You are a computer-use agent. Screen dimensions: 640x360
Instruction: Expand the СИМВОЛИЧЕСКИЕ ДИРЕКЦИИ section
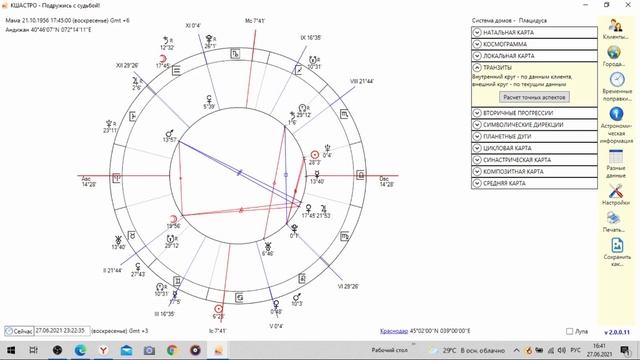534,124
